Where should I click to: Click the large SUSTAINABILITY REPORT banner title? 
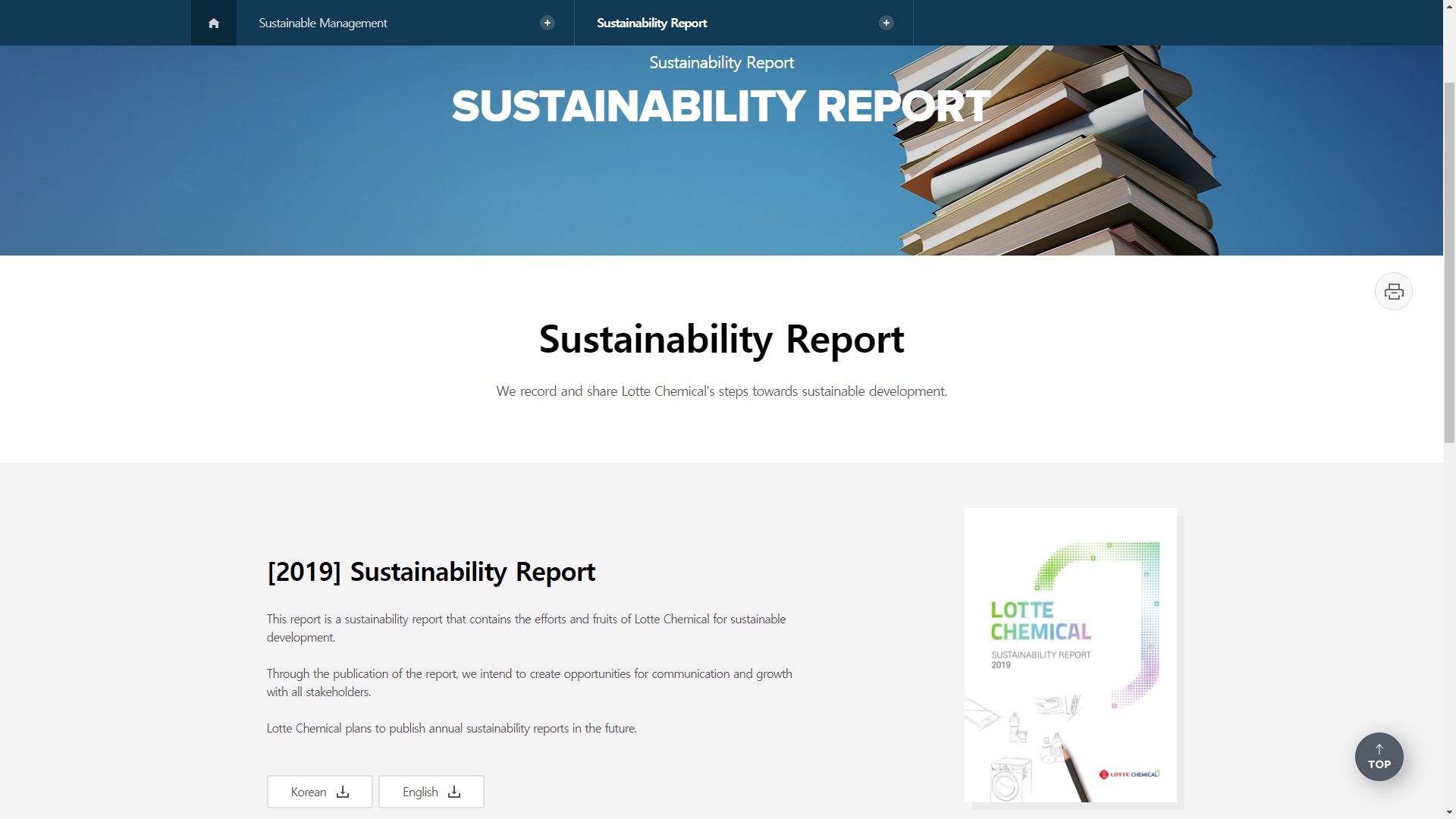coord(720,106)
